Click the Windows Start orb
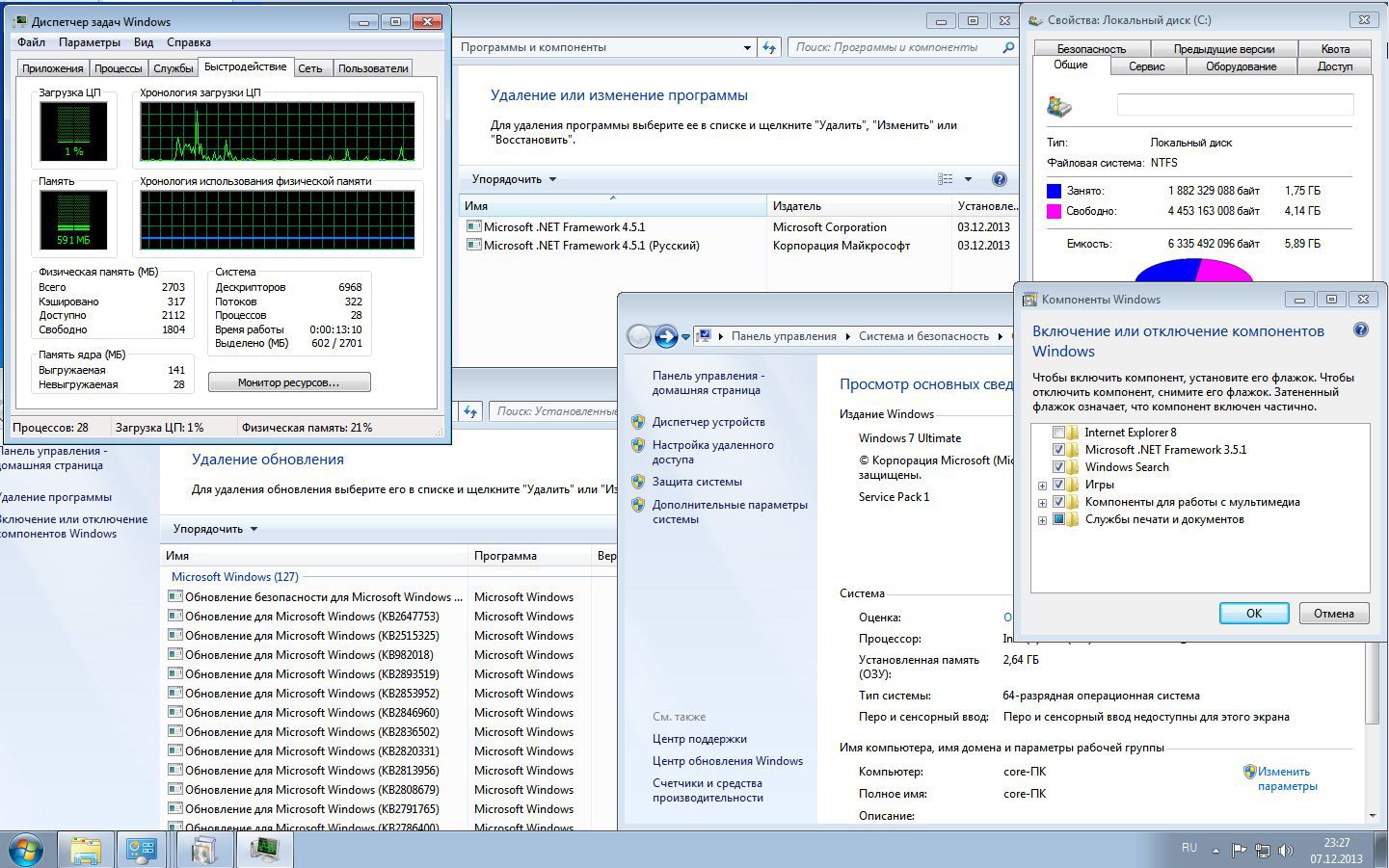1389x868 pixels. tap(25, 850)
